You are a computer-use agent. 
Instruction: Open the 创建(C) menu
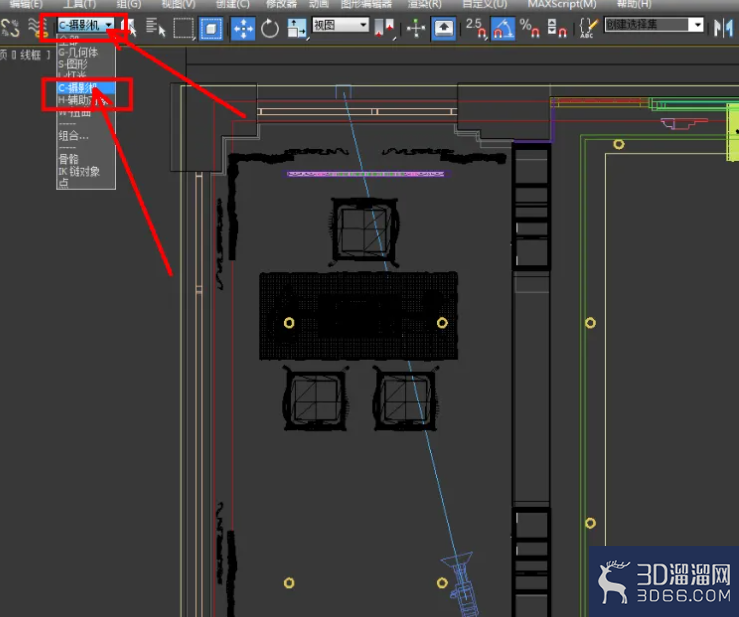[x=232, y=4]
